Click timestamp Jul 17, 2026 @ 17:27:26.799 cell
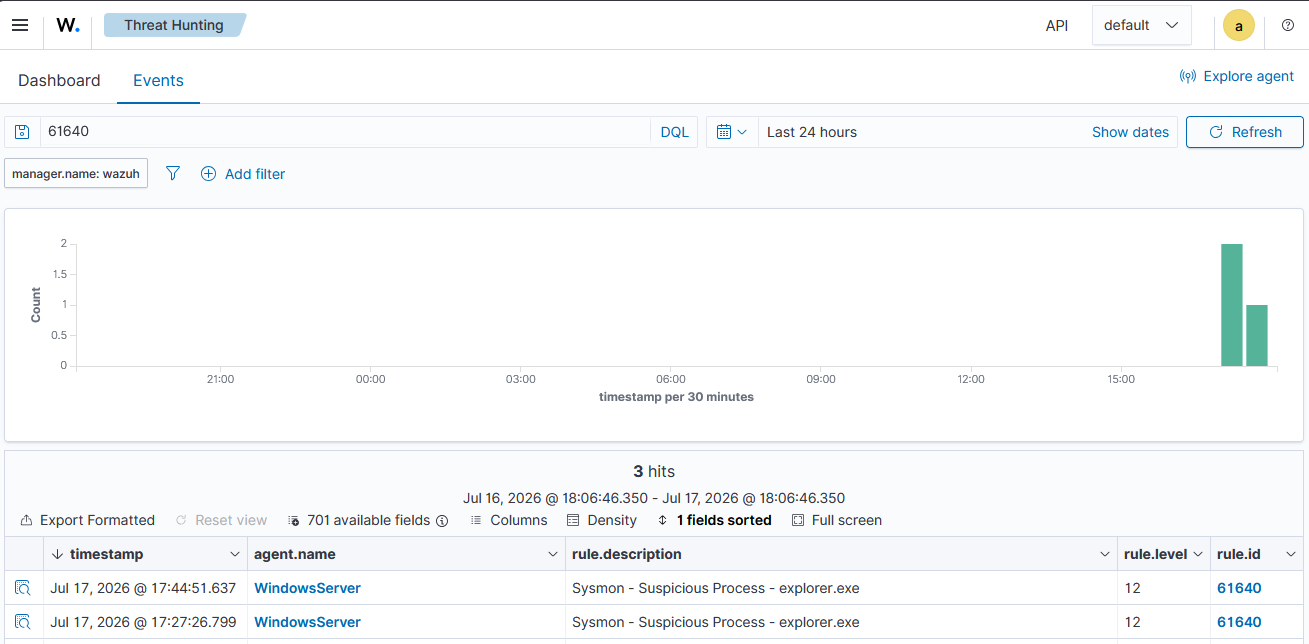This screenshot has height=644, width=1309. coord(143,622)
